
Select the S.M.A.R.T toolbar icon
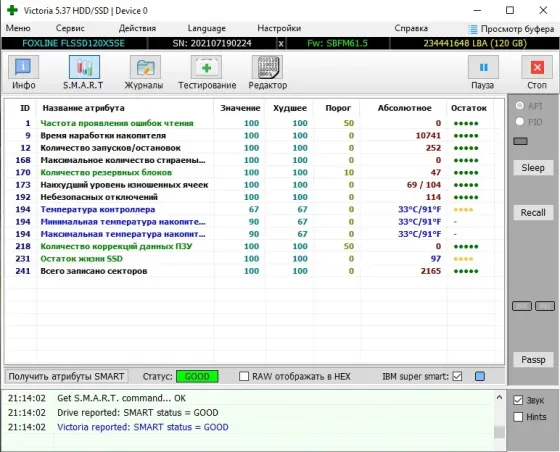click(84, 67)
